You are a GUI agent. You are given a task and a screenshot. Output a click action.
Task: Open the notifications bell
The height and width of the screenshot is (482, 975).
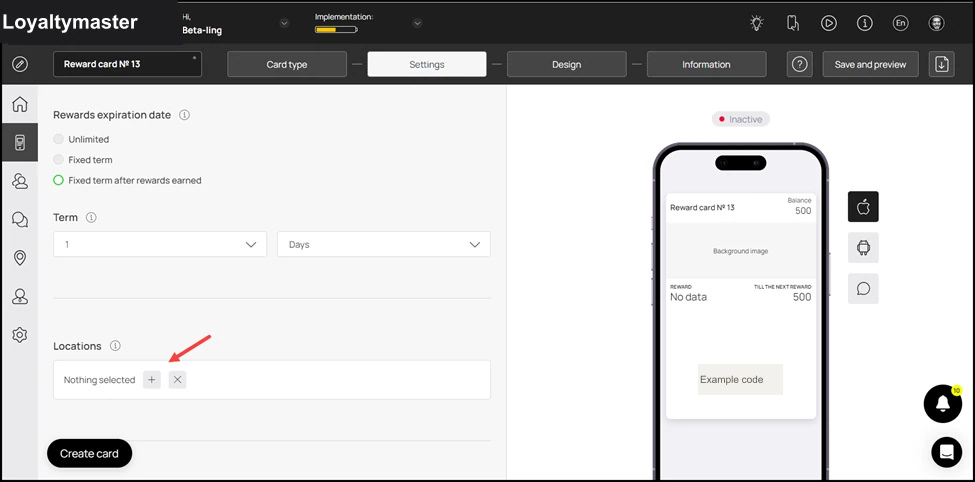click(x=943, y=404)
